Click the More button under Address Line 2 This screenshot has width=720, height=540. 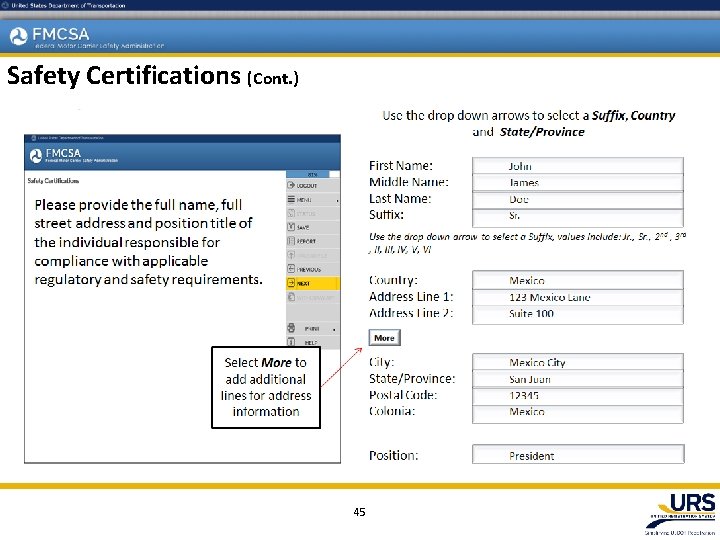[x=384, y=338]
